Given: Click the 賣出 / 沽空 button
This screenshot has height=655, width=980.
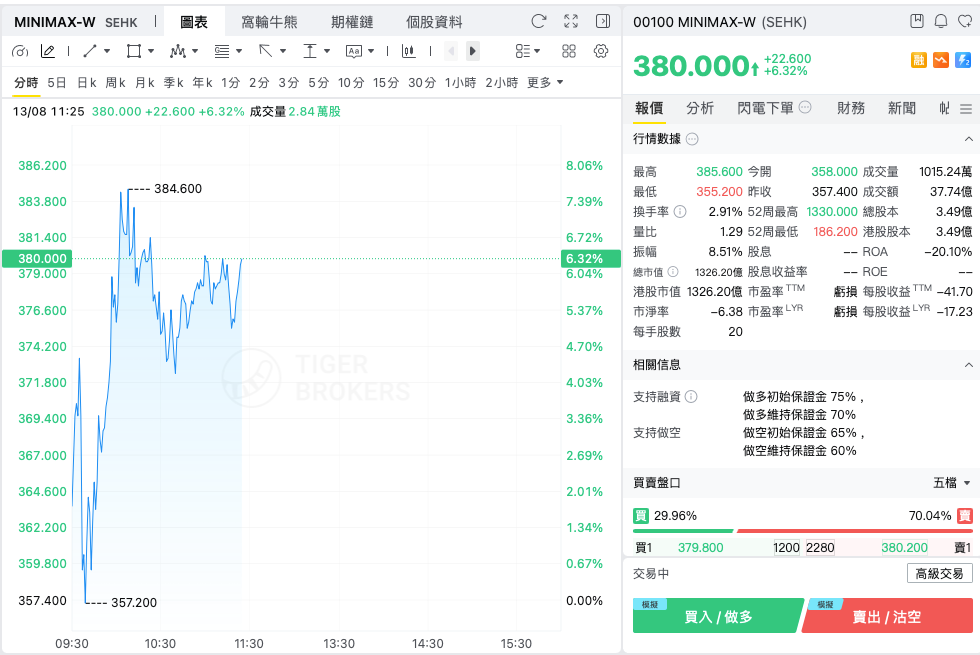Looking at the screenshot, I should pos(887,616).
